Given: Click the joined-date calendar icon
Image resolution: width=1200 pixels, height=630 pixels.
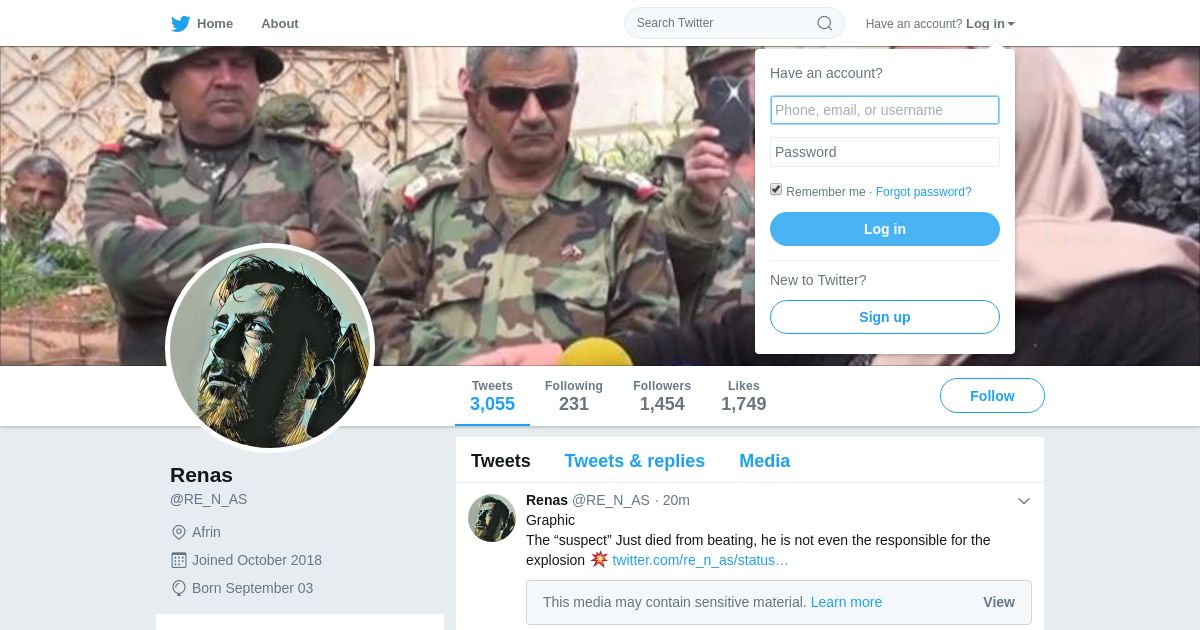Looking at the screenshot, I should (x=179, y=560).
